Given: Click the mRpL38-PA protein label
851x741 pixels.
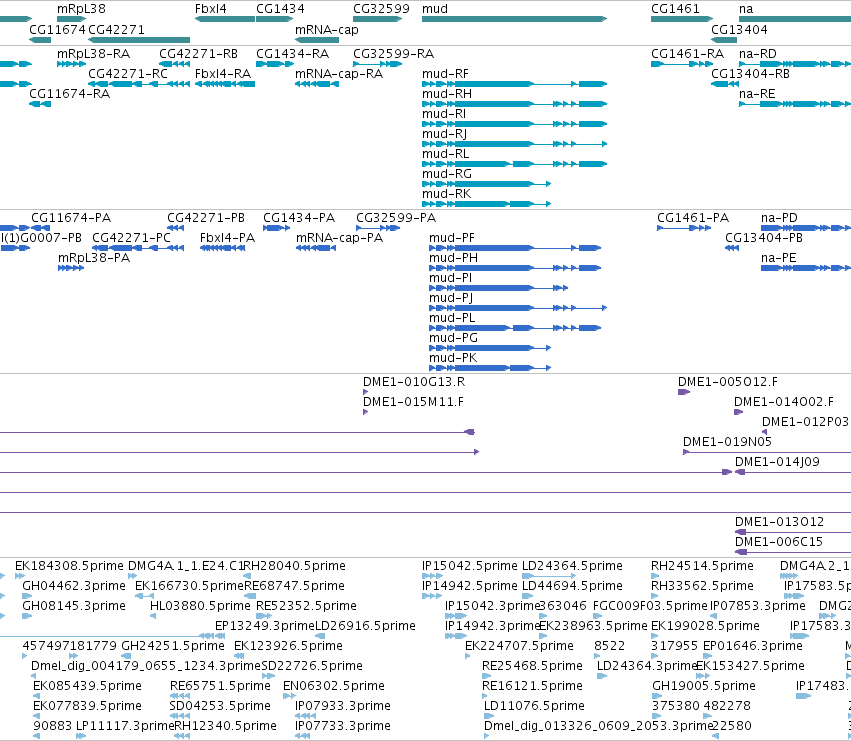Looking at the screenshot, I should (x=94, y=258).
